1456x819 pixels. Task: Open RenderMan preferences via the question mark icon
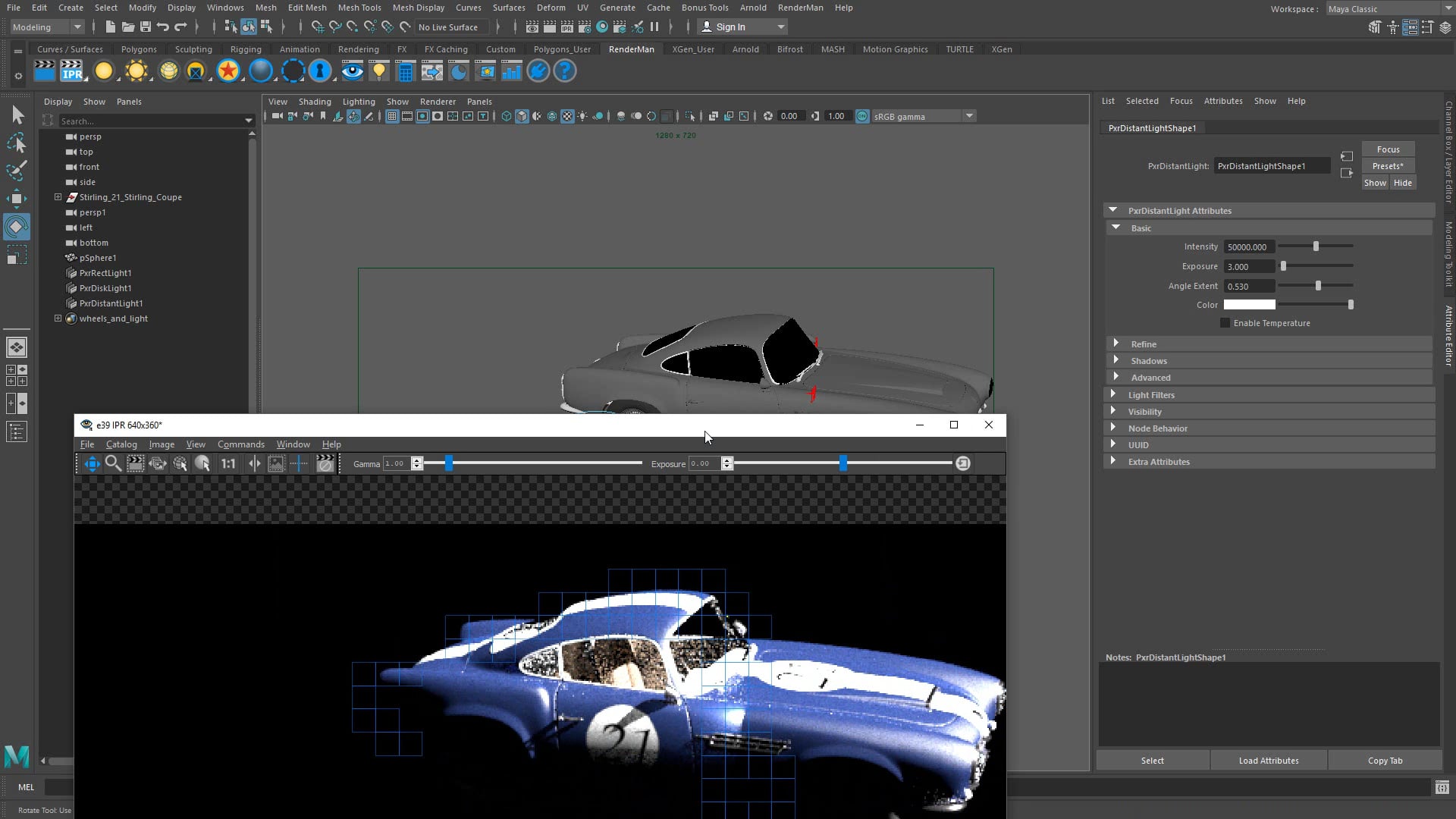pyautogui.click(x=565, y=71)
